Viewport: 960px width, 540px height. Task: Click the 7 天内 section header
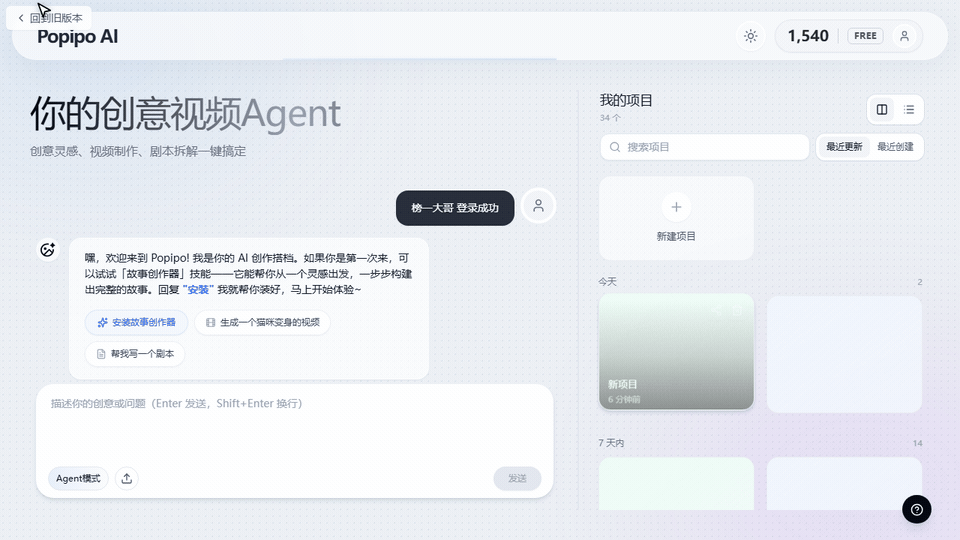[611, 443]
